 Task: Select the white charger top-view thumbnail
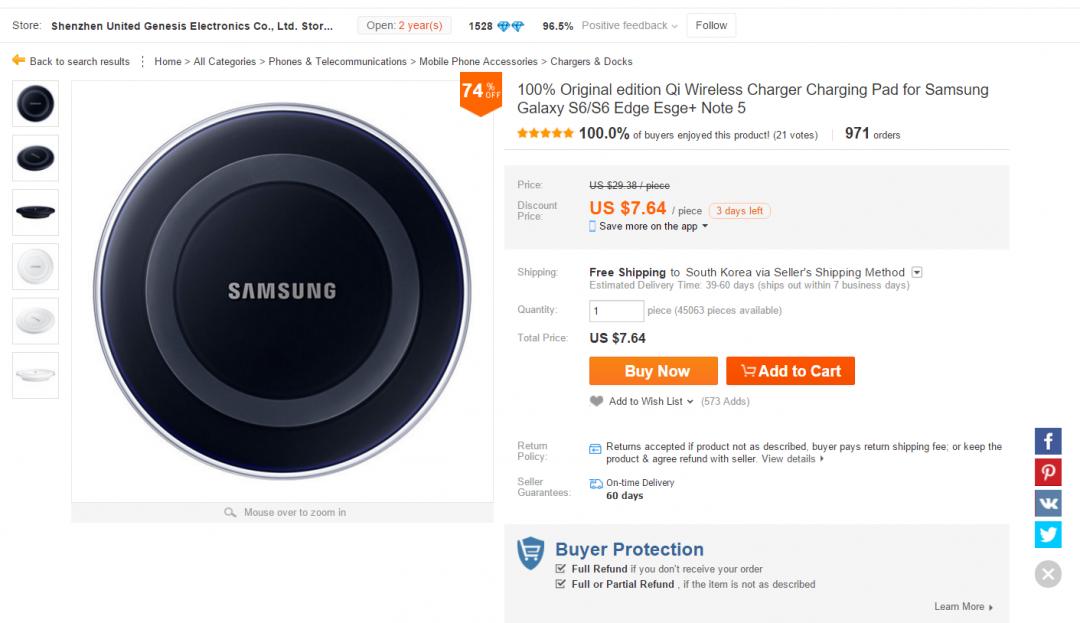click(x=35, y=267)
